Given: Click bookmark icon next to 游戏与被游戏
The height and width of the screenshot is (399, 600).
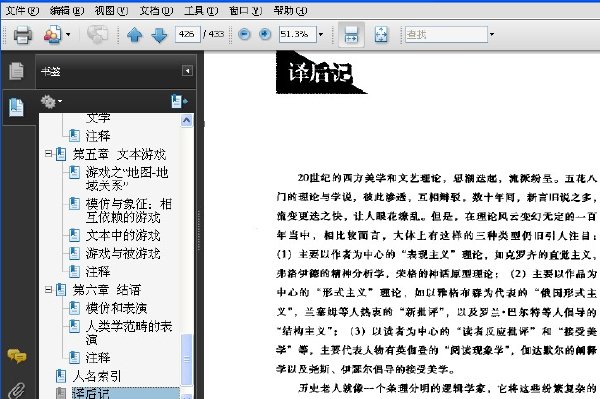Looking at the screenshot, I should [x=74, y=253].
